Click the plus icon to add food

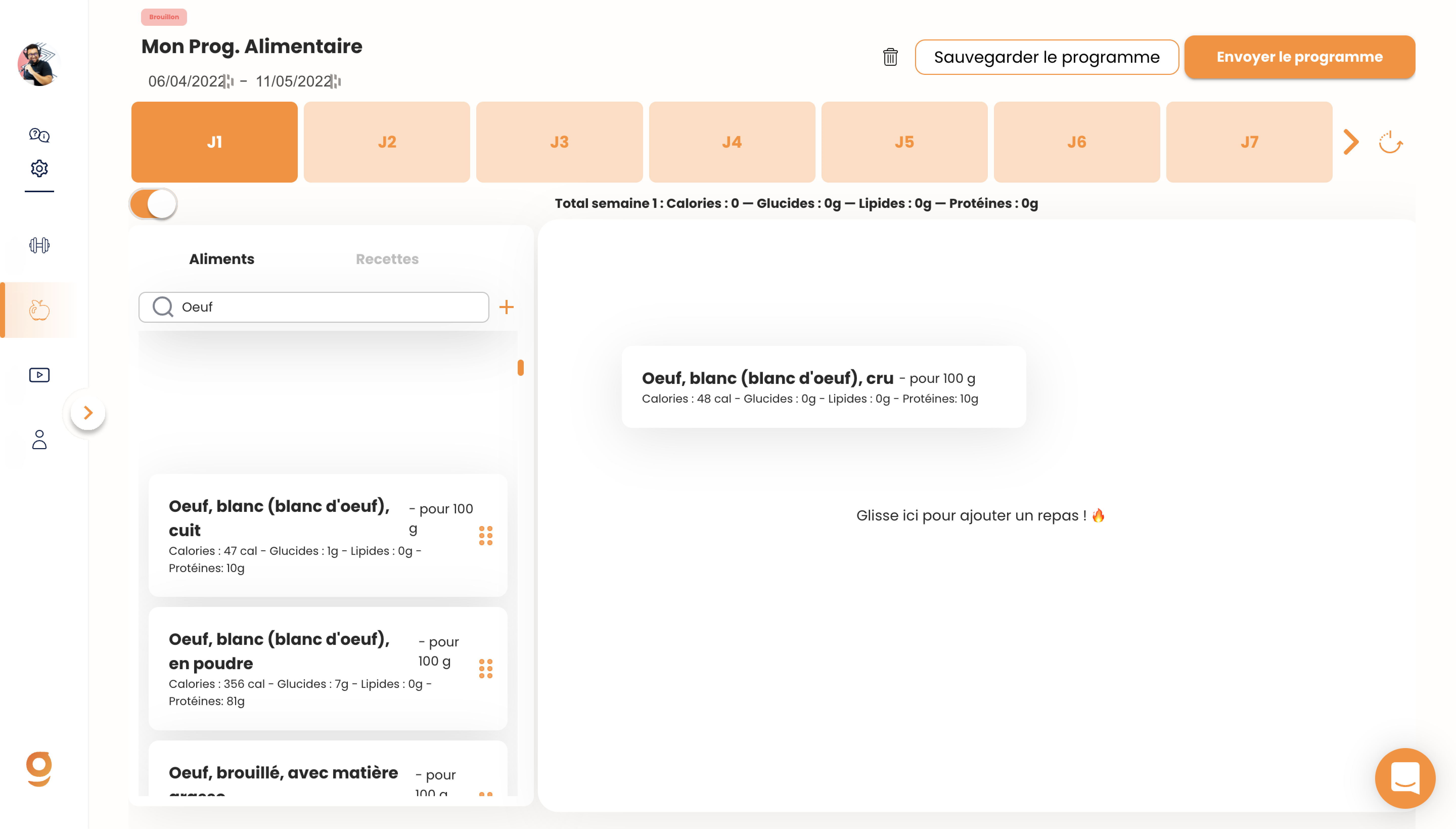506,308
